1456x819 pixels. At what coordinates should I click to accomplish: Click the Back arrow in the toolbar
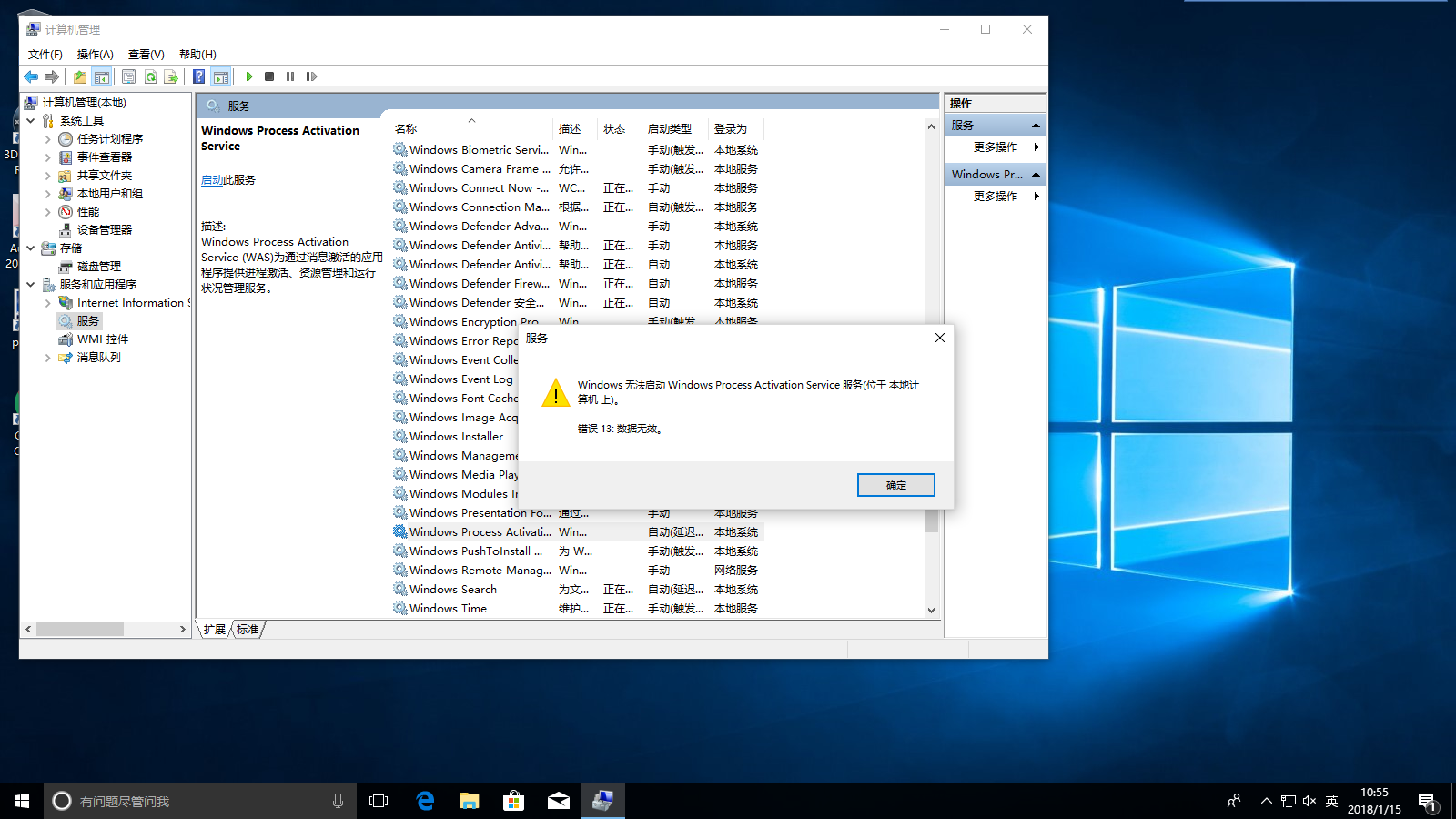click(x=31, y=76)
